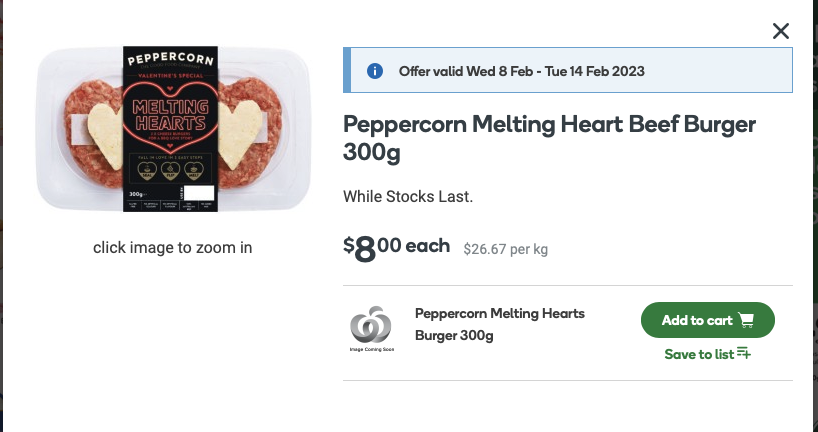
Task: Click the cart icon inside Add to cart
Action: coord(746,320)
